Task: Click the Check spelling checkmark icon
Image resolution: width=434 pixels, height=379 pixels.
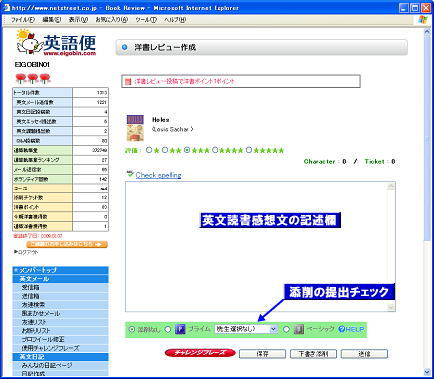Action: 130,174
